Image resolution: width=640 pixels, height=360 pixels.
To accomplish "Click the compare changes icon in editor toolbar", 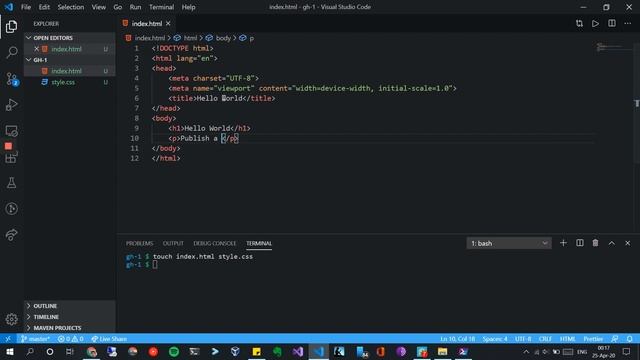I will tap(579, 24).
